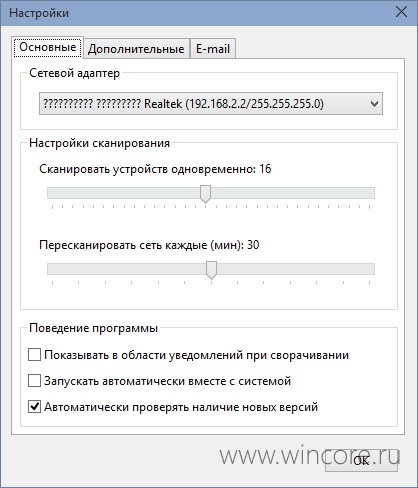Confirm settings with the OK button
Screen dimensions: 418x488
pos(361,461)
